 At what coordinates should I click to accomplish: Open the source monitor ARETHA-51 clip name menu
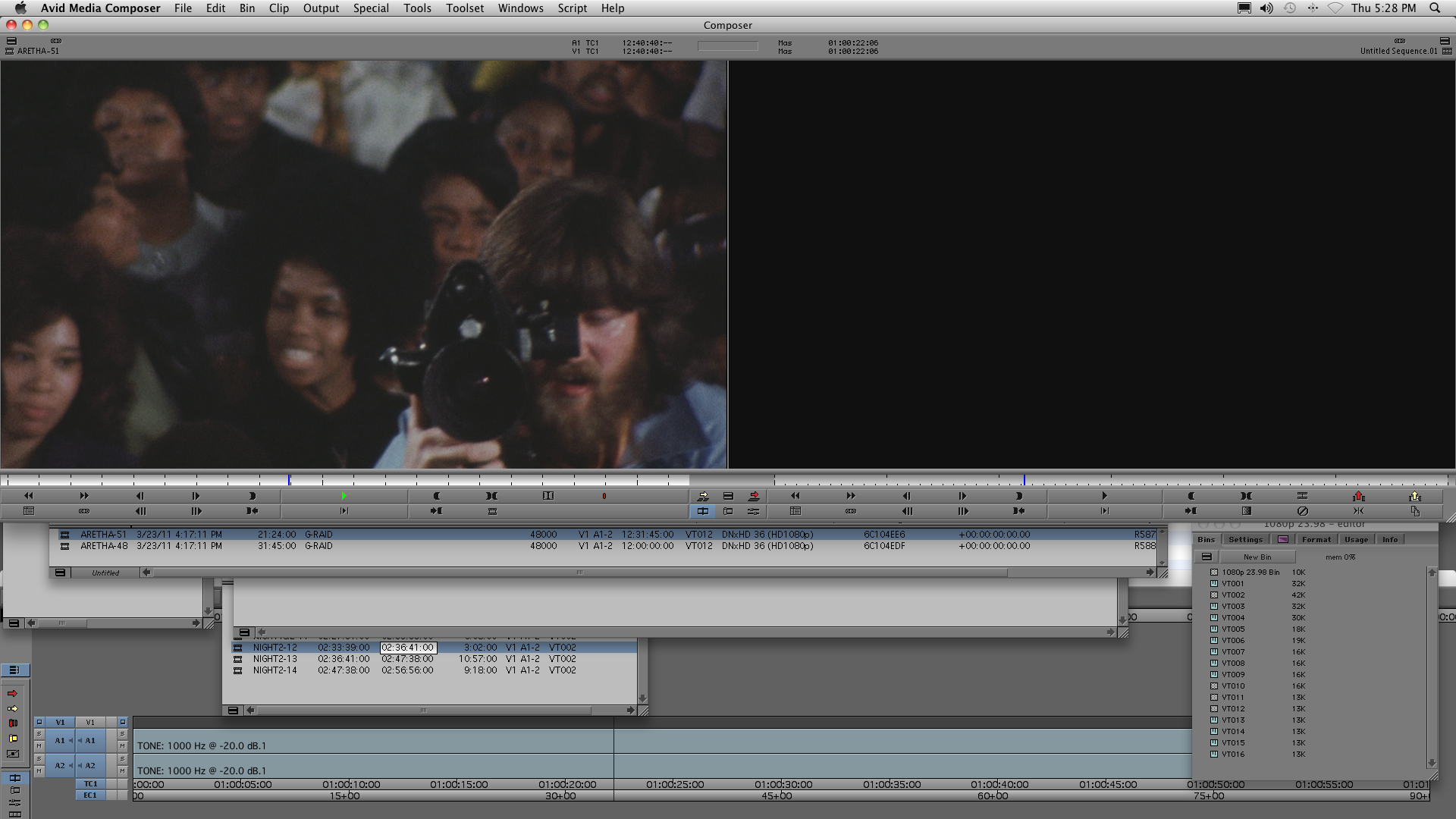(x=38, y=51)
